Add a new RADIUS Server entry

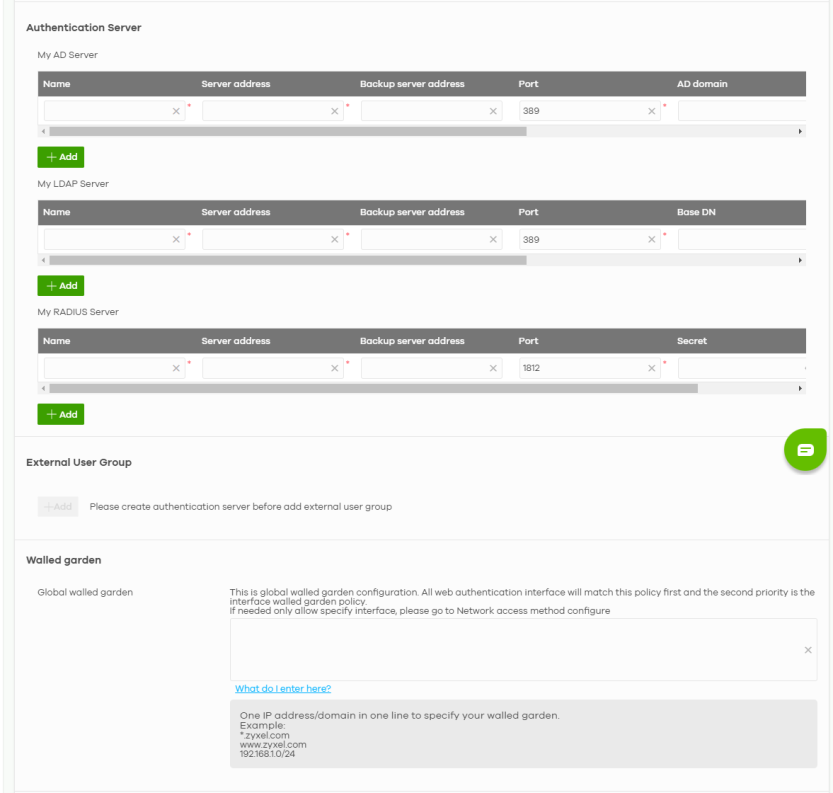coord(60,414)
